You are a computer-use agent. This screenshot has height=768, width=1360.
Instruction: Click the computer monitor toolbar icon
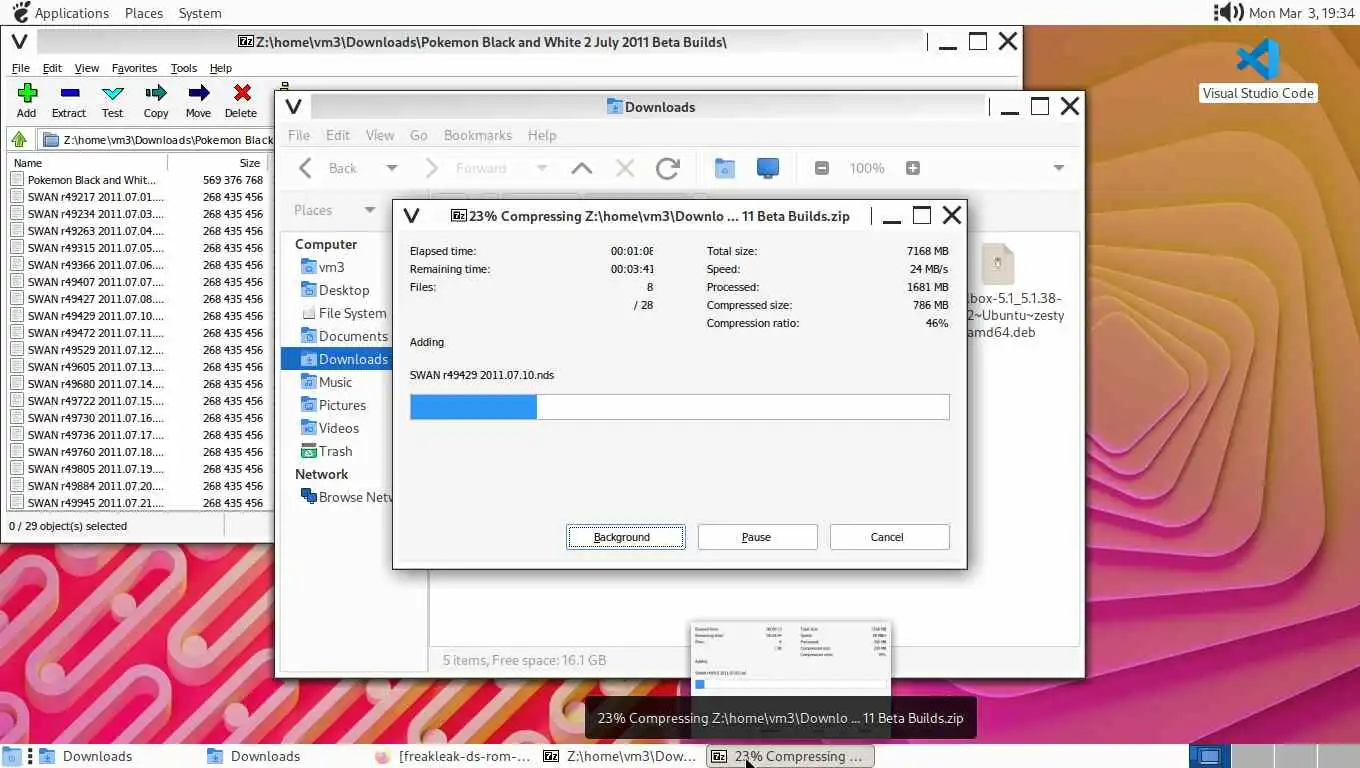pyautogui.click(x=768, y=168)
